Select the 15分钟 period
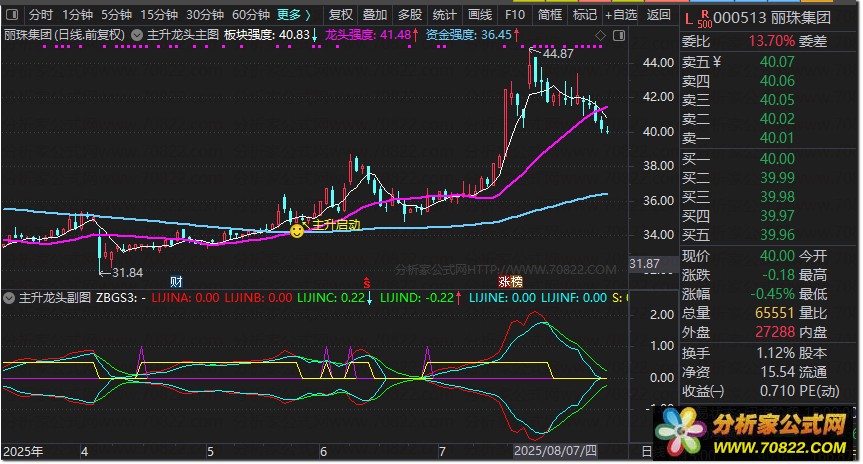 click(x=159, y=15)
